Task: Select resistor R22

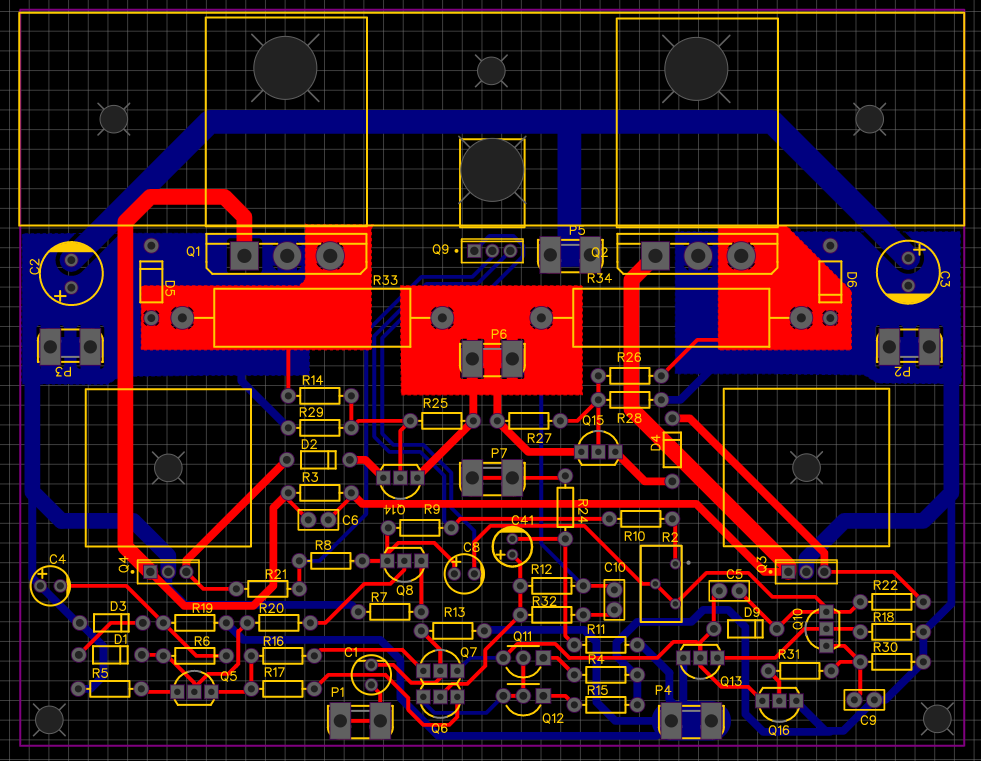Action: tap(892, 602)
